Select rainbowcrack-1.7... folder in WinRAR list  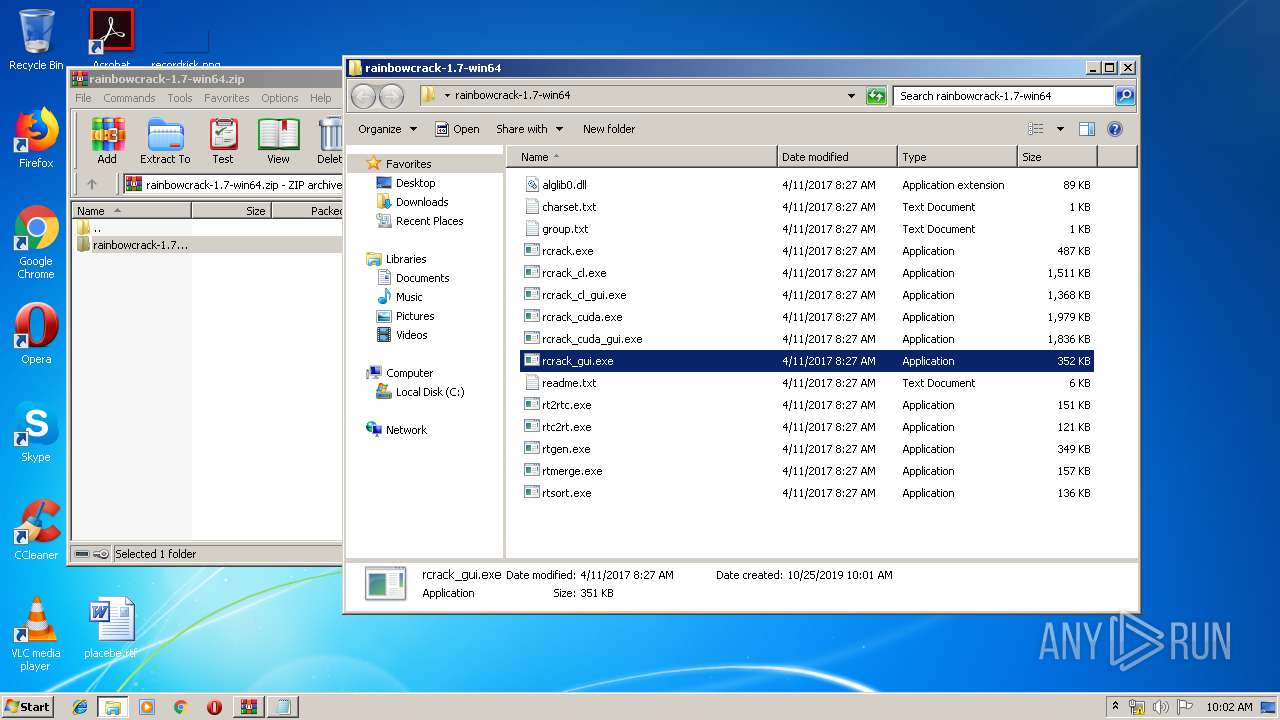pyautogui.click(x=133, y=245)
